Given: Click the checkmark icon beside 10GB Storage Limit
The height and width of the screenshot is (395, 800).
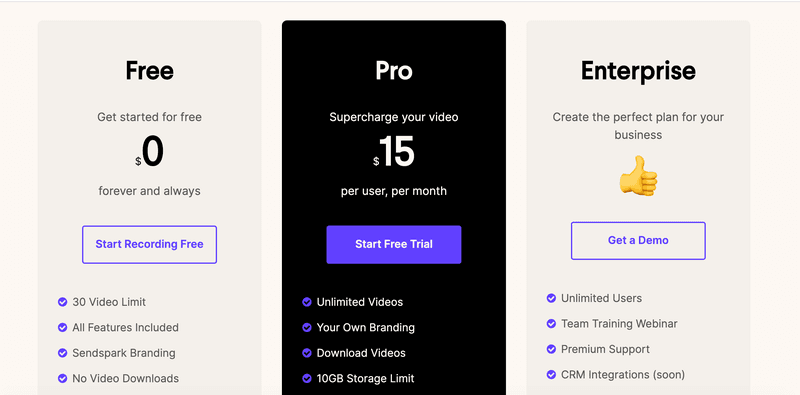Looking at the screenshot, I should point(307,379).
